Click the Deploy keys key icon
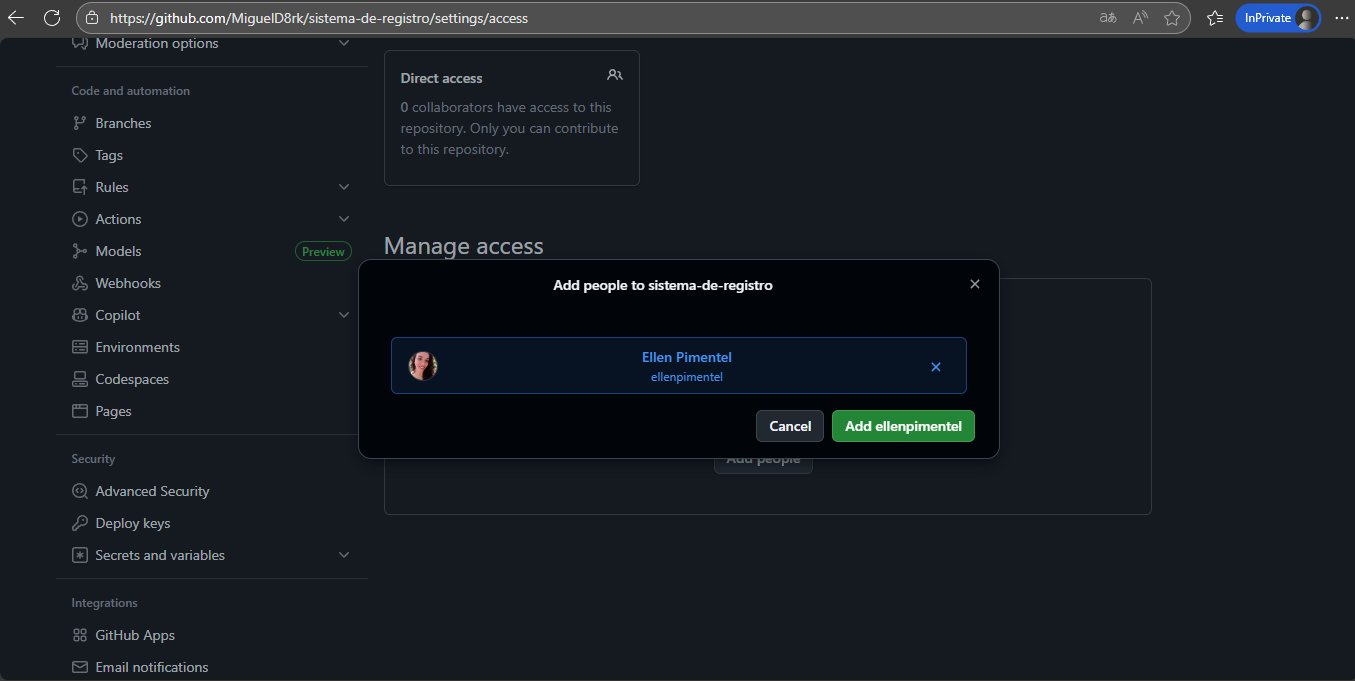The image size is (1355, 681). pos(80,523)
